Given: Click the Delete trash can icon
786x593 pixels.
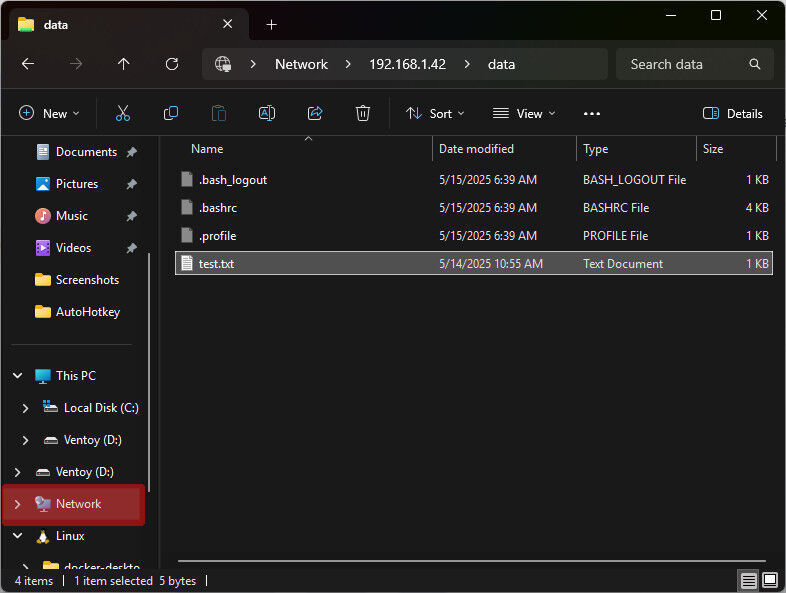Looking at the screenshot, I should 363,114.
